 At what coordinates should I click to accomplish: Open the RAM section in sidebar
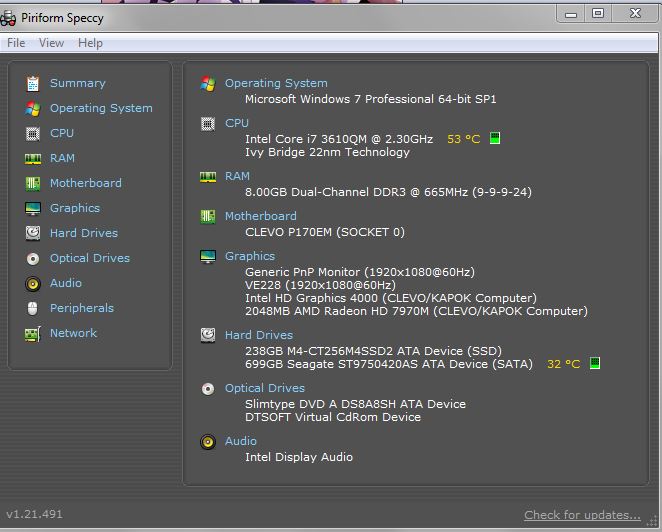coord(62,158)
